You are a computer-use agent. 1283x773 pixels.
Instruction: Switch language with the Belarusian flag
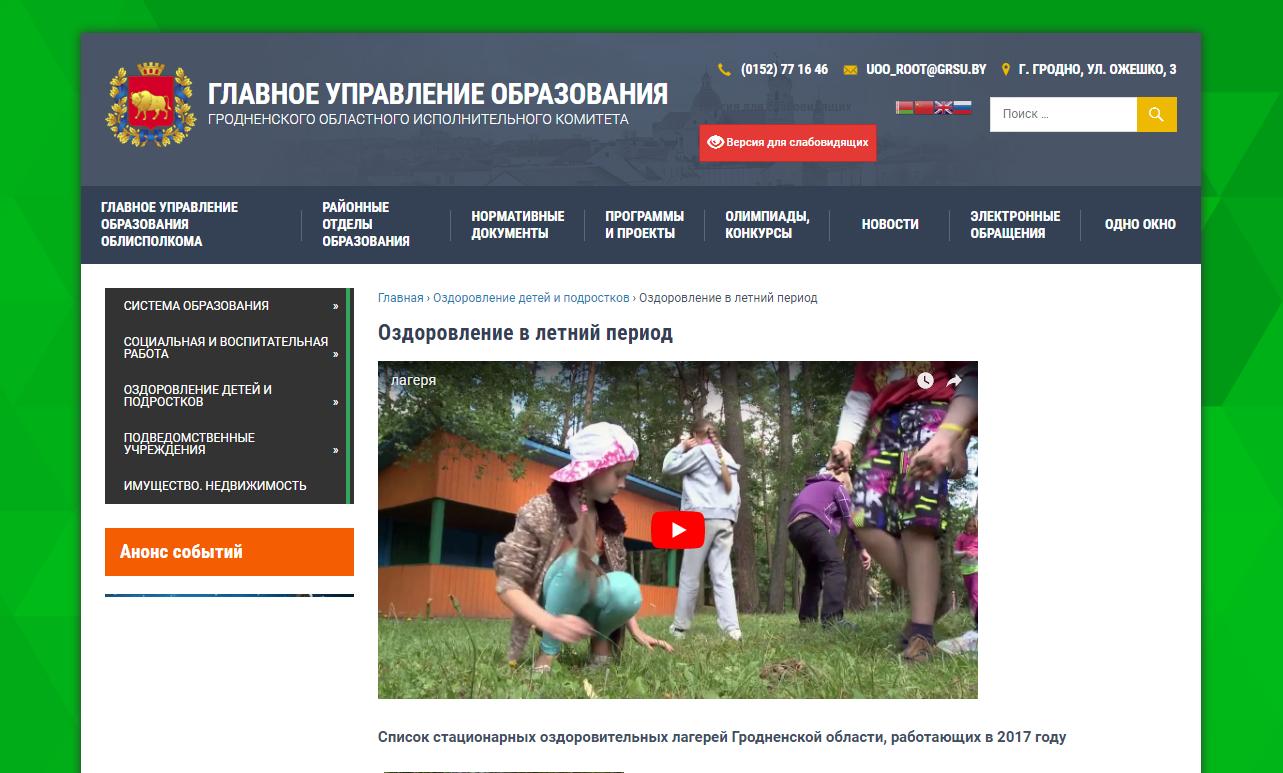tap(904, 108)
